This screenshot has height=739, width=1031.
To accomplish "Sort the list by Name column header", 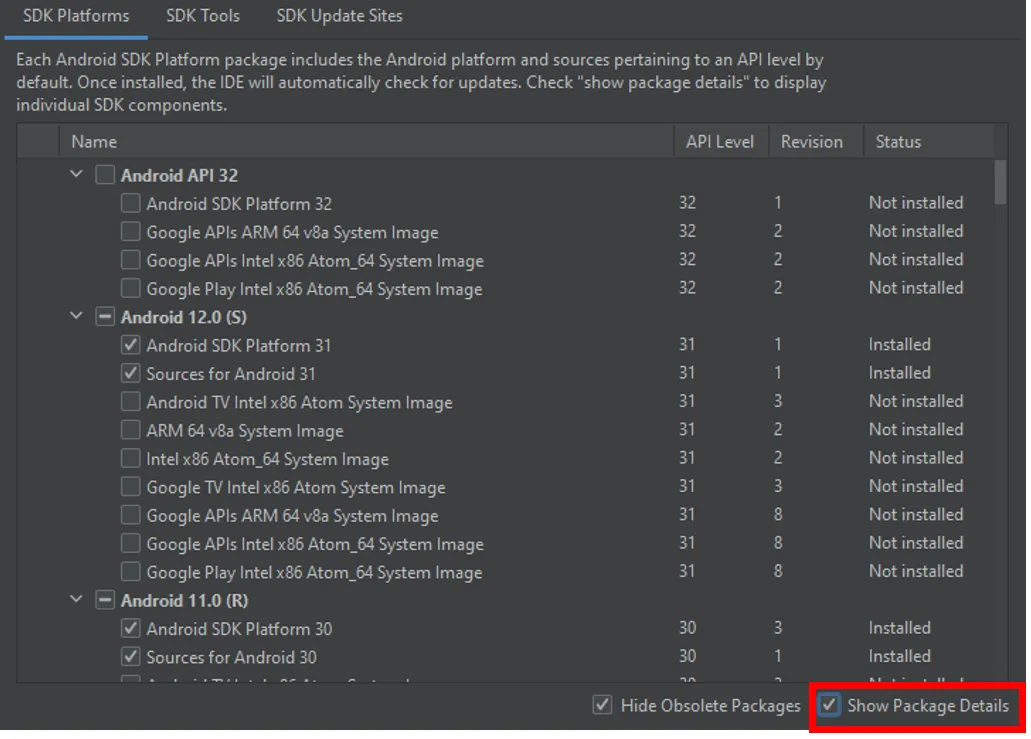I will click(x=94, y=142).
